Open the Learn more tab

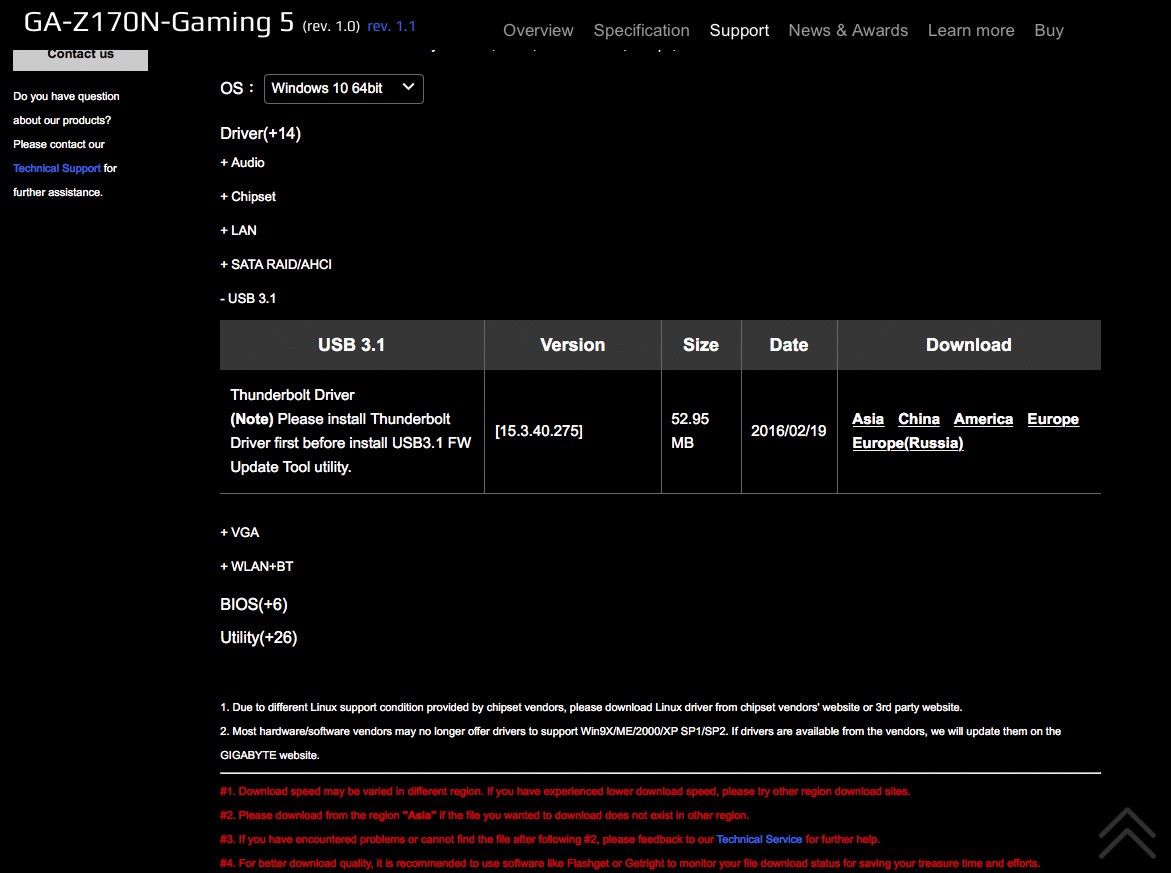(x=971, y=31)
